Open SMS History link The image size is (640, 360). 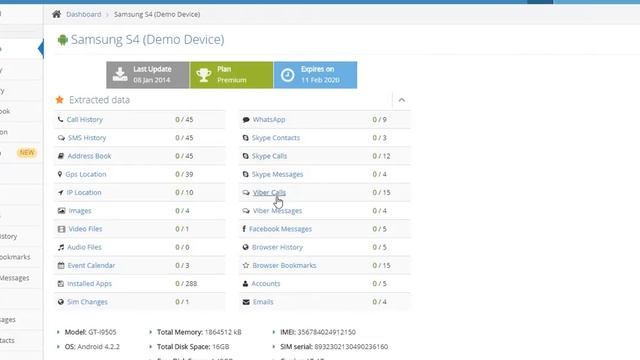coord(87,138)
